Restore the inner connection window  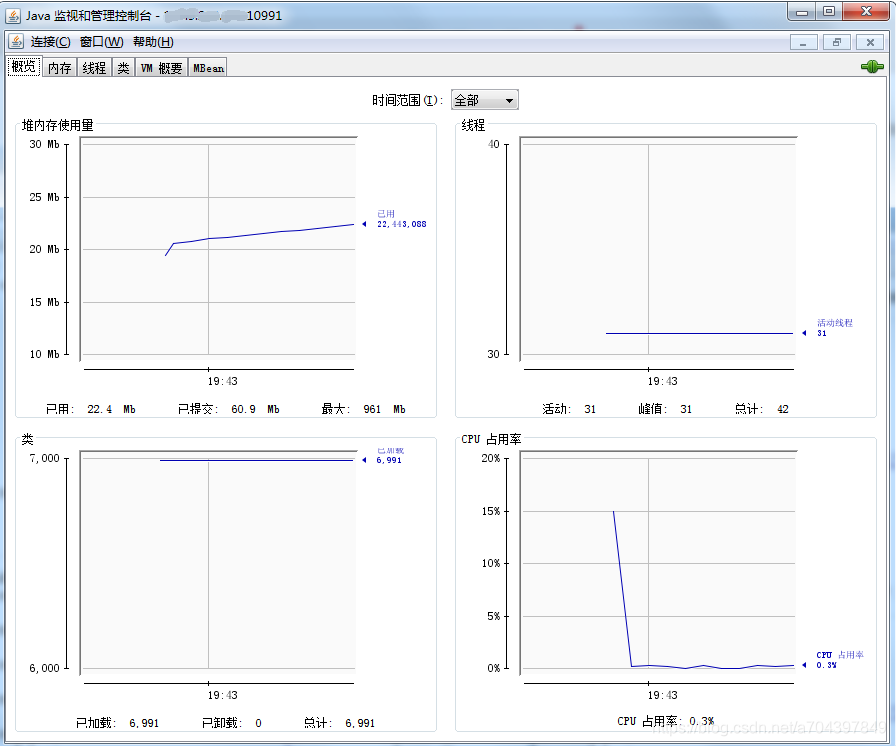[837, 42]
